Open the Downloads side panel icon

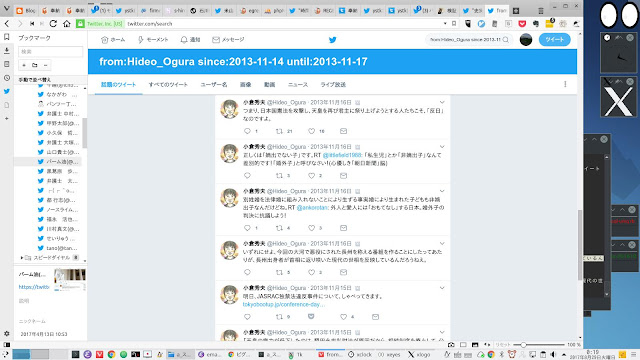click(x=7, y=51)
